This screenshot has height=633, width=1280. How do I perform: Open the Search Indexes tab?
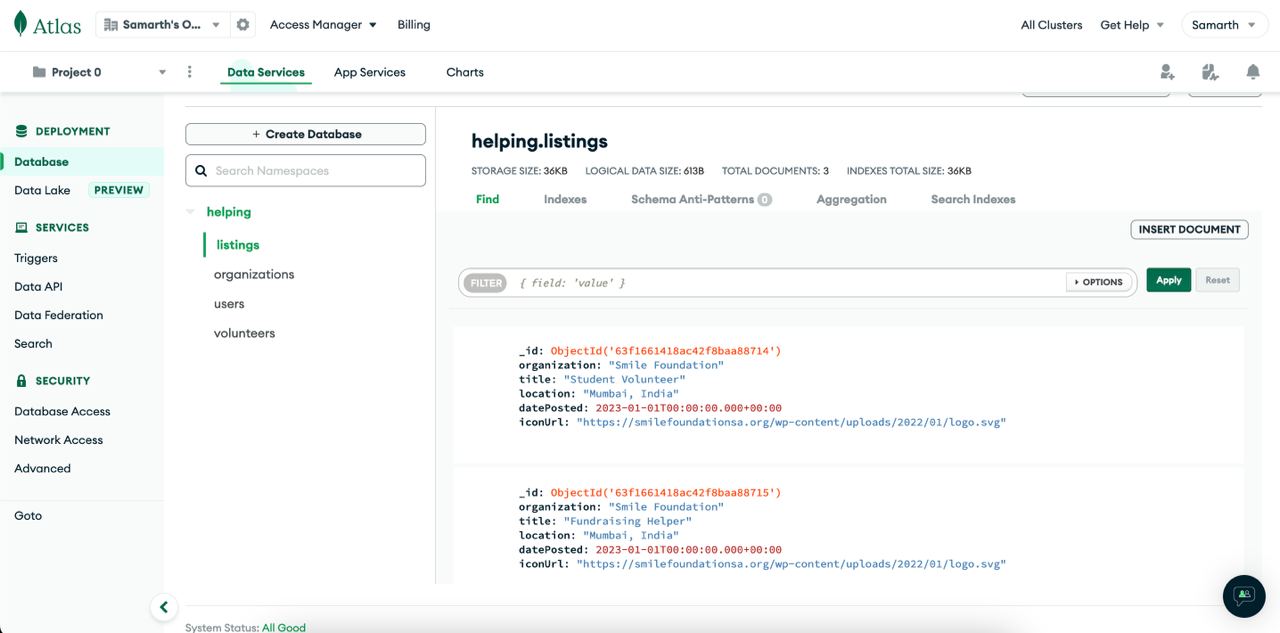pos(973,199)
